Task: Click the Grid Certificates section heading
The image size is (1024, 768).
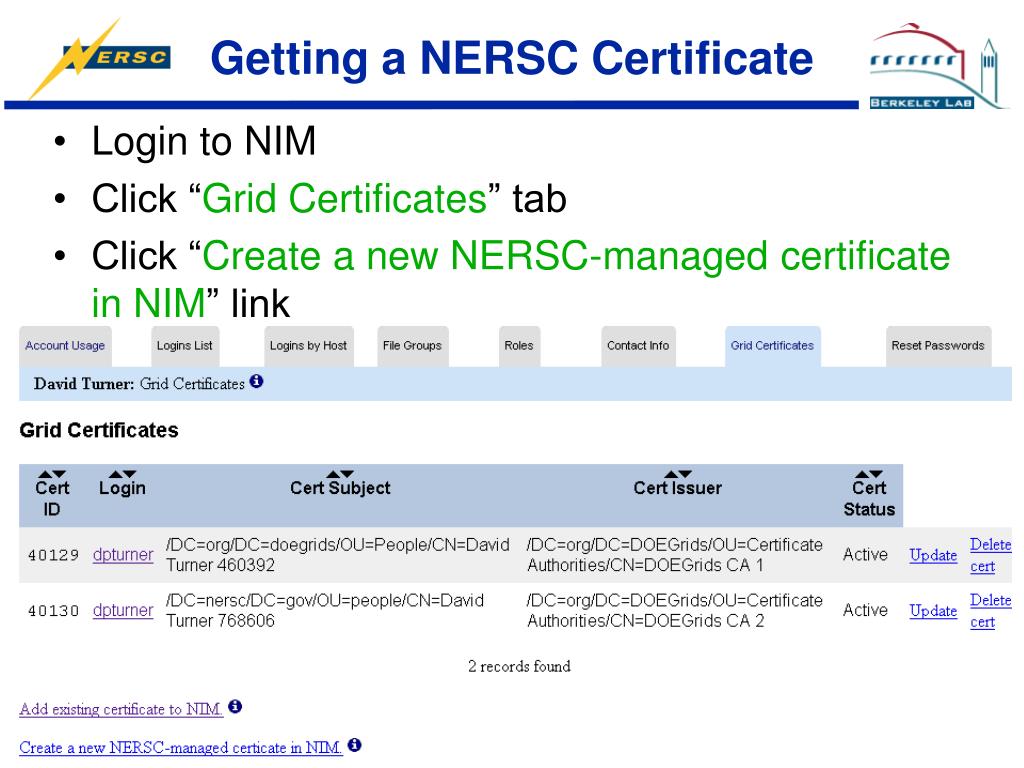Action: [x=99, y=430]
